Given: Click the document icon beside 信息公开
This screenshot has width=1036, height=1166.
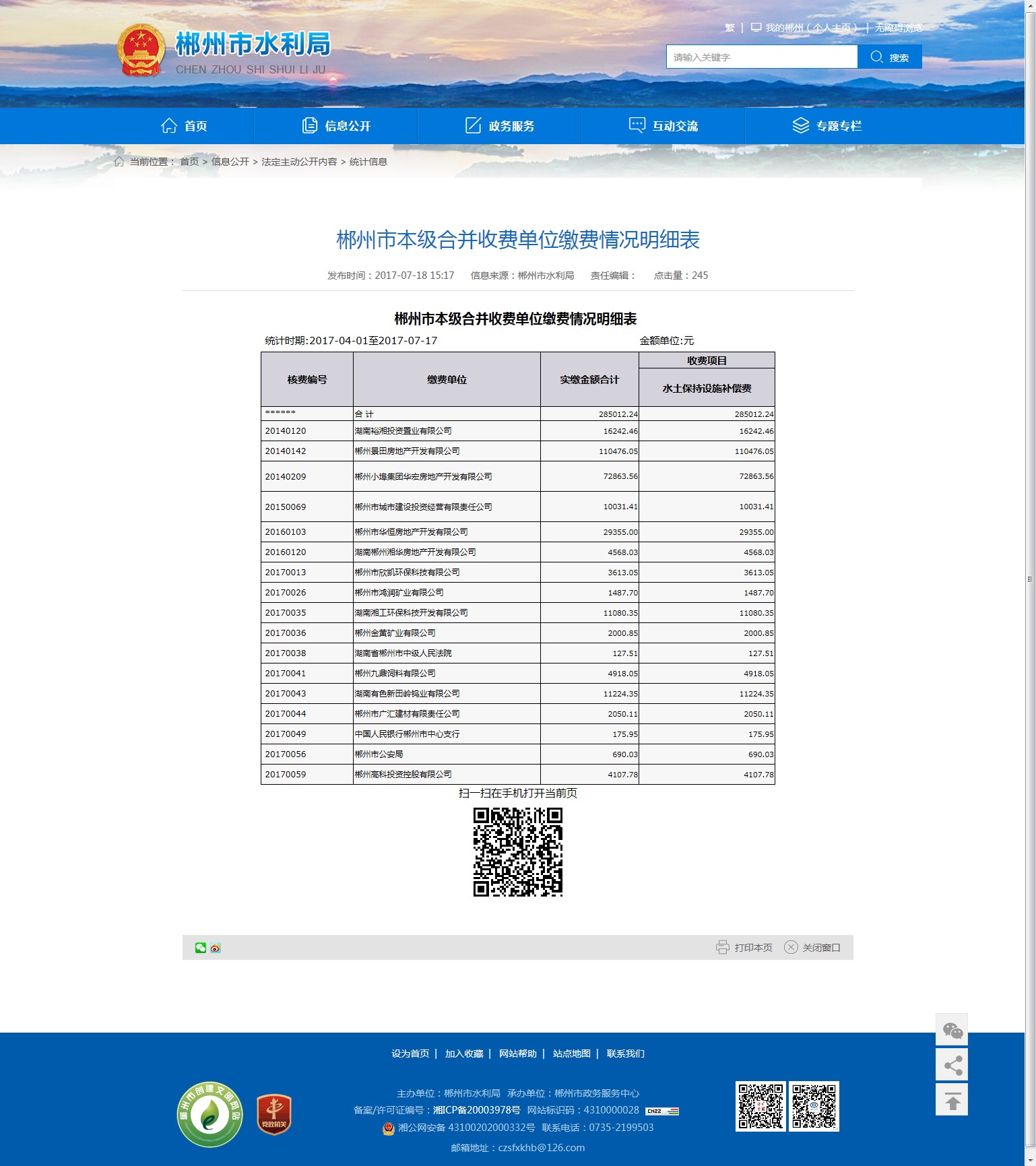Looking at the screenshot, I should click(310, 125).
